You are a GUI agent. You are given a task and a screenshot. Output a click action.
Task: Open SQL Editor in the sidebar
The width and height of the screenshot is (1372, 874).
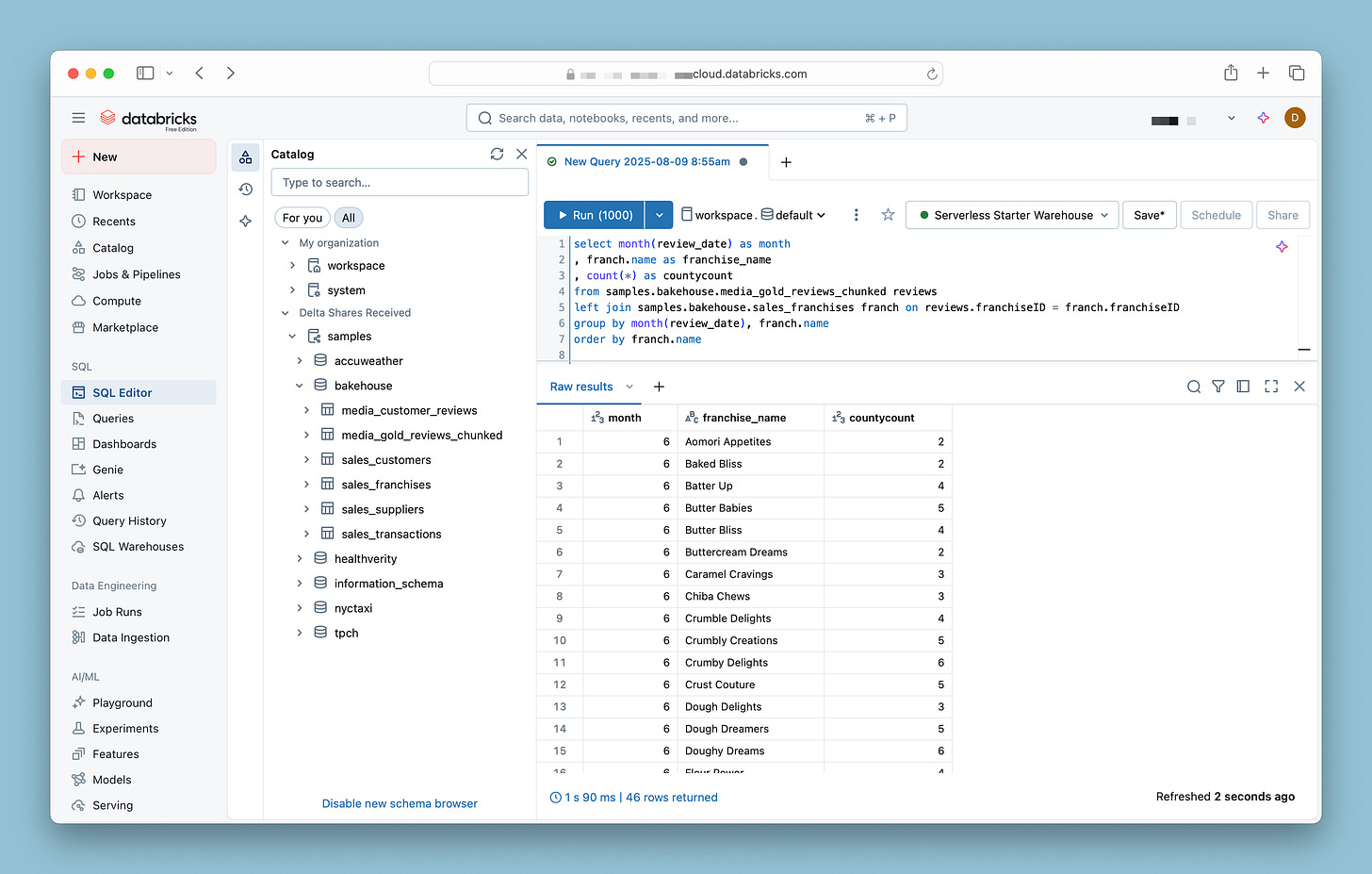coord(139,393)
